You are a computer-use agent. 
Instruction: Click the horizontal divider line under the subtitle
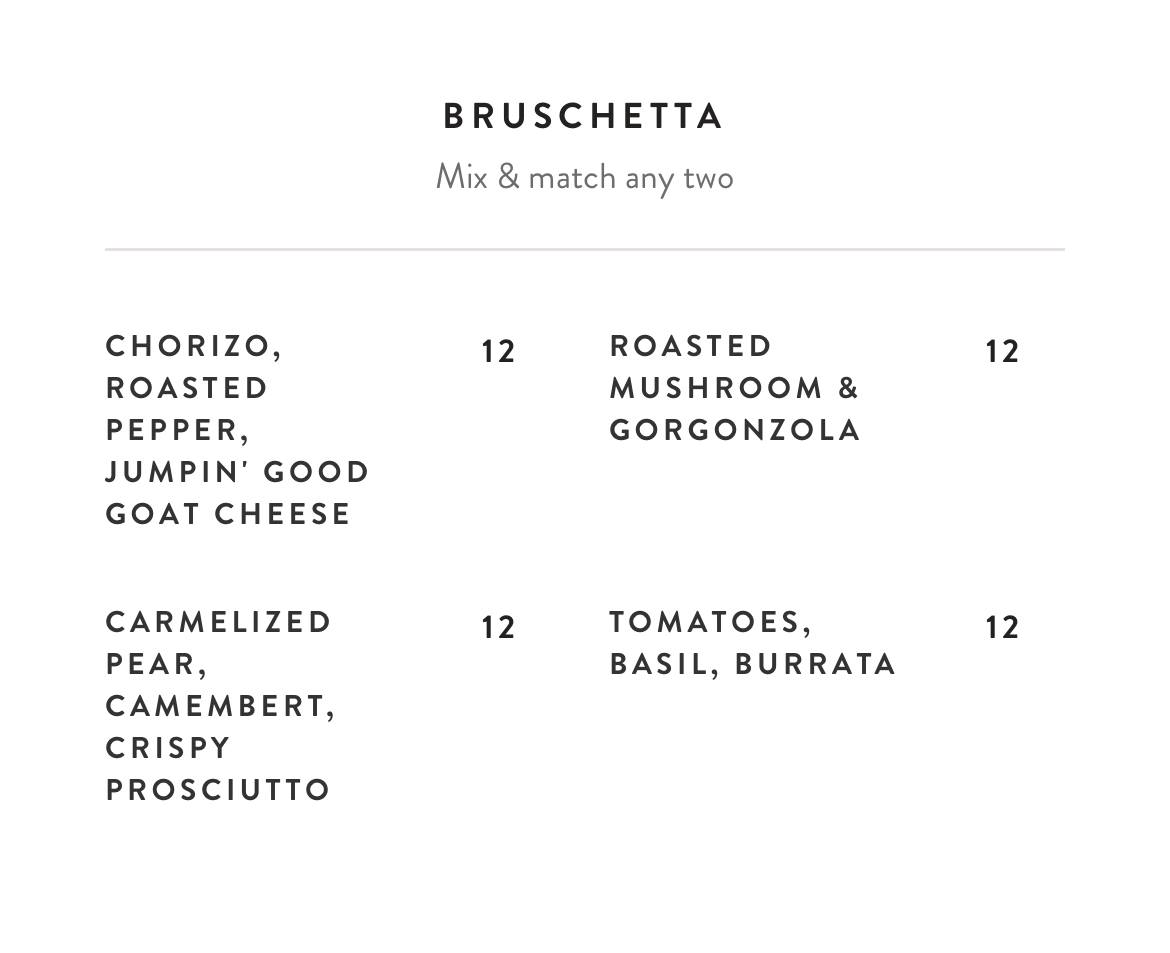point(584,249)
